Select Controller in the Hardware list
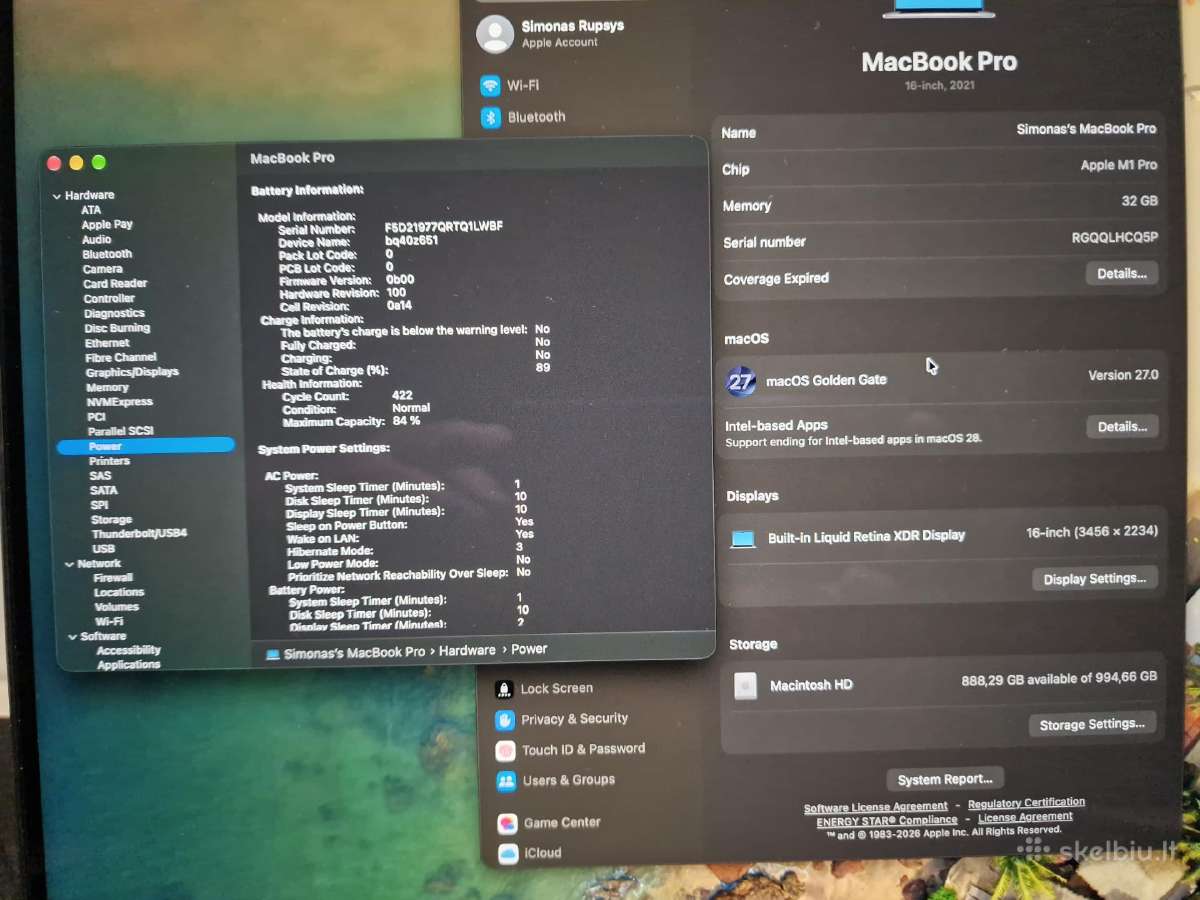The height and width of the screenshot is (900, 1200). click(109, 299)
